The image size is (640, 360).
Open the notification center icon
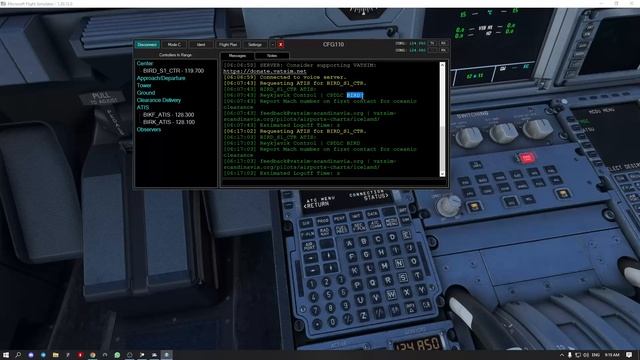[x=629, y=355]
